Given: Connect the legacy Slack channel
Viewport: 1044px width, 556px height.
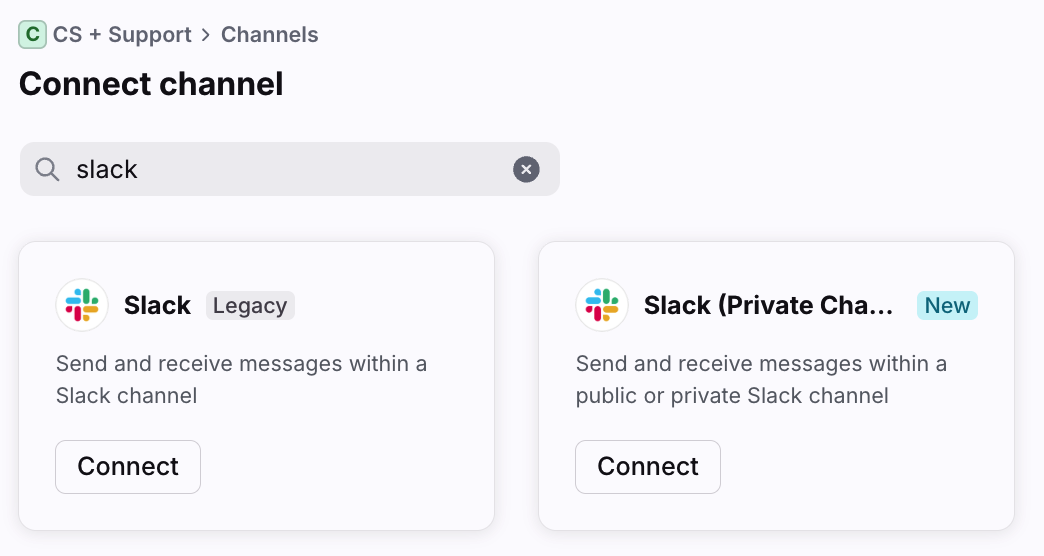Looking at the screenshot, I should click(128, 467).
